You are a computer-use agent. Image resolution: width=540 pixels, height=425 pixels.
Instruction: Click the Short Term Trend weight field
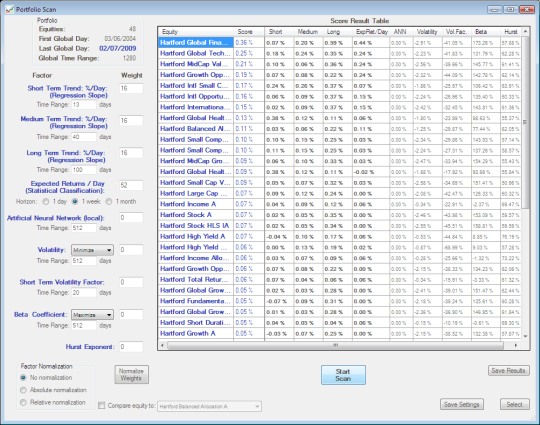tap(131, 89)
